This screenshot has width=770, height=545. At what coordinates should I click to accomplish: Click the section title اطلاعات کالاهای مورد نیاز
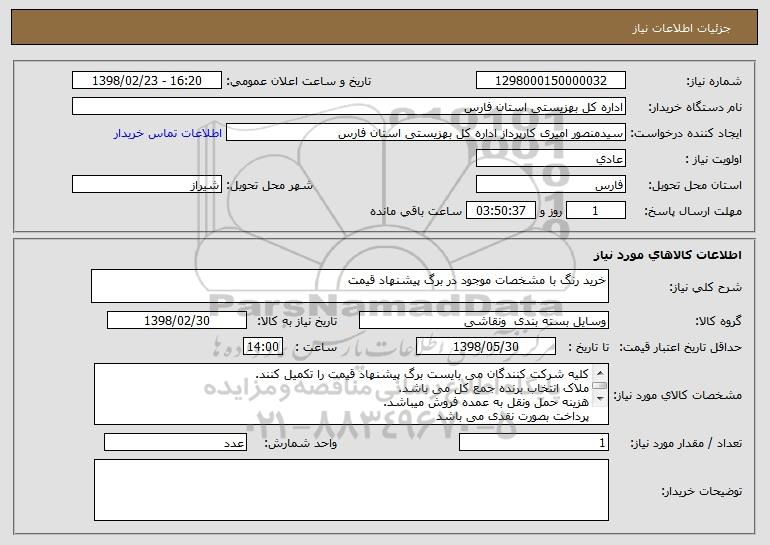coord(667,255)
